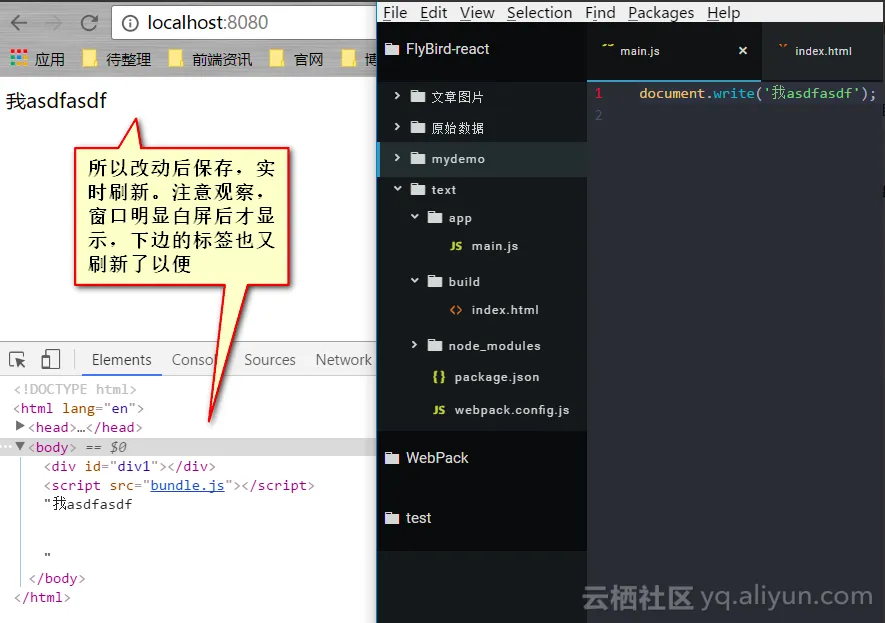Screen dimensions: 885x623
Task: Click the node_modules folder icon
Action: 435,345
